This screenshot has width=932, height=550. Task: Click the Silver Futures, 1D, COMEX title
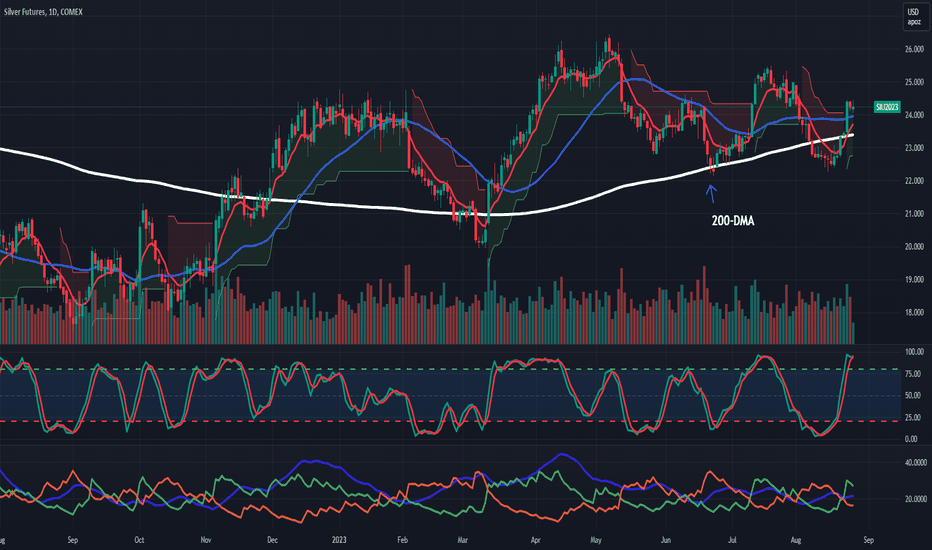(43, 12)
